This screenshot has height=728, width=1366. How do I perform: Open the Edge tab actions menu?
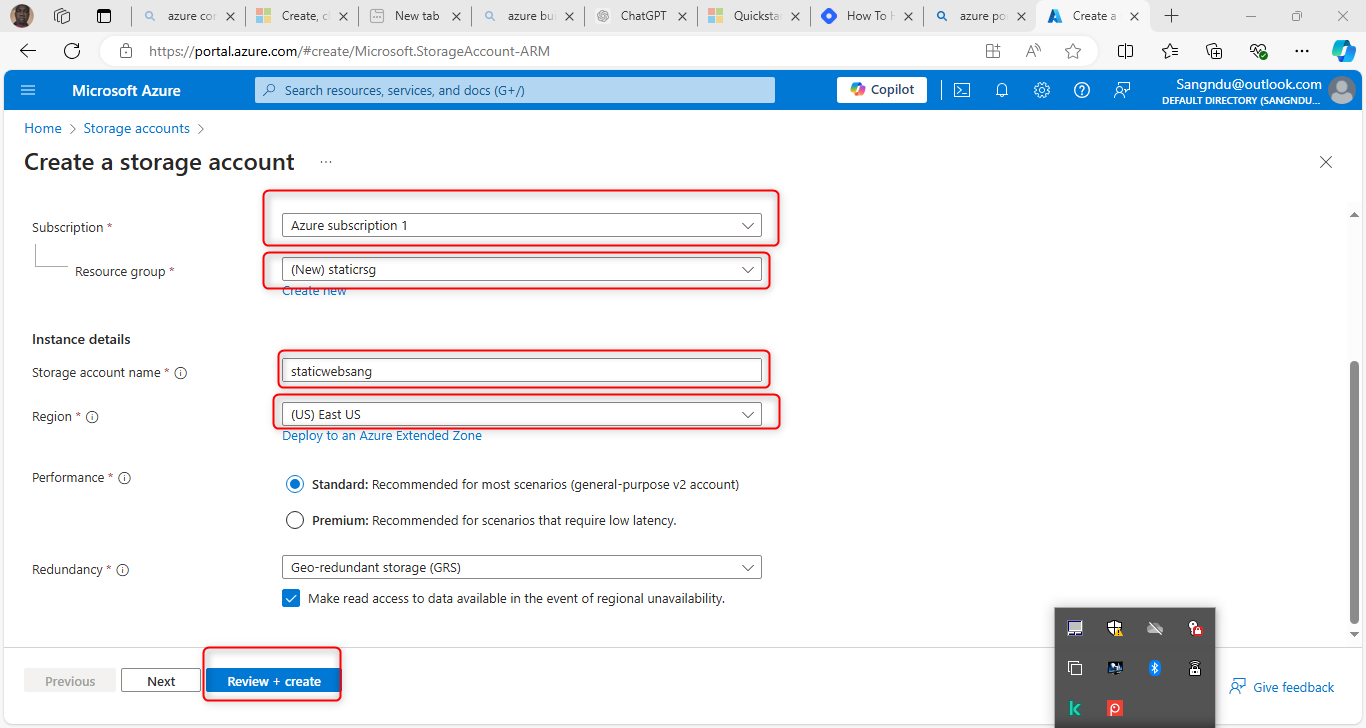click(x=104, y=16)
